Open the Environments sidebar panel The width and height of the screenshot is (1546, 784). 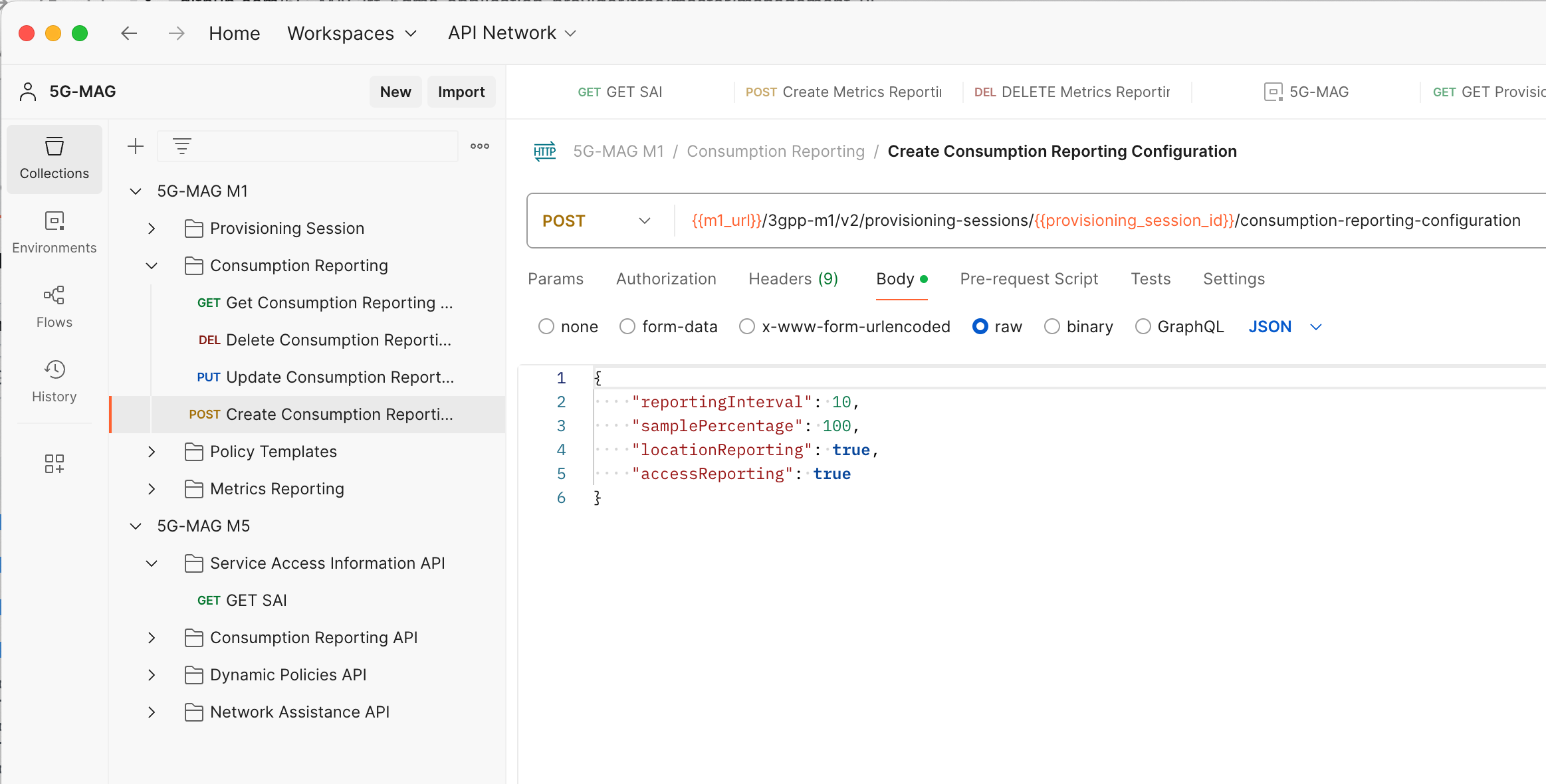54,231
